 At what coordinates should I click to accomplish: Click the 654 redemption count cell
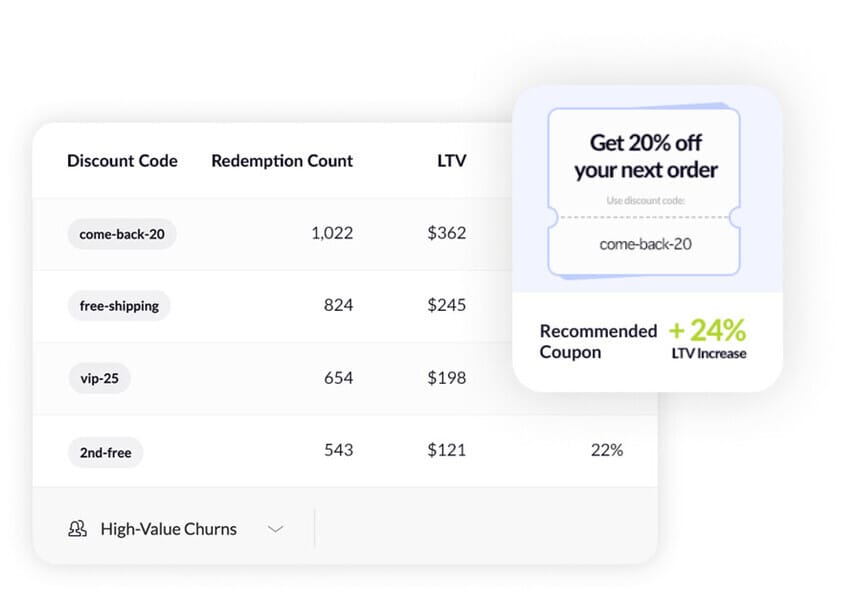pyautogui.click(x=338, y=378)
